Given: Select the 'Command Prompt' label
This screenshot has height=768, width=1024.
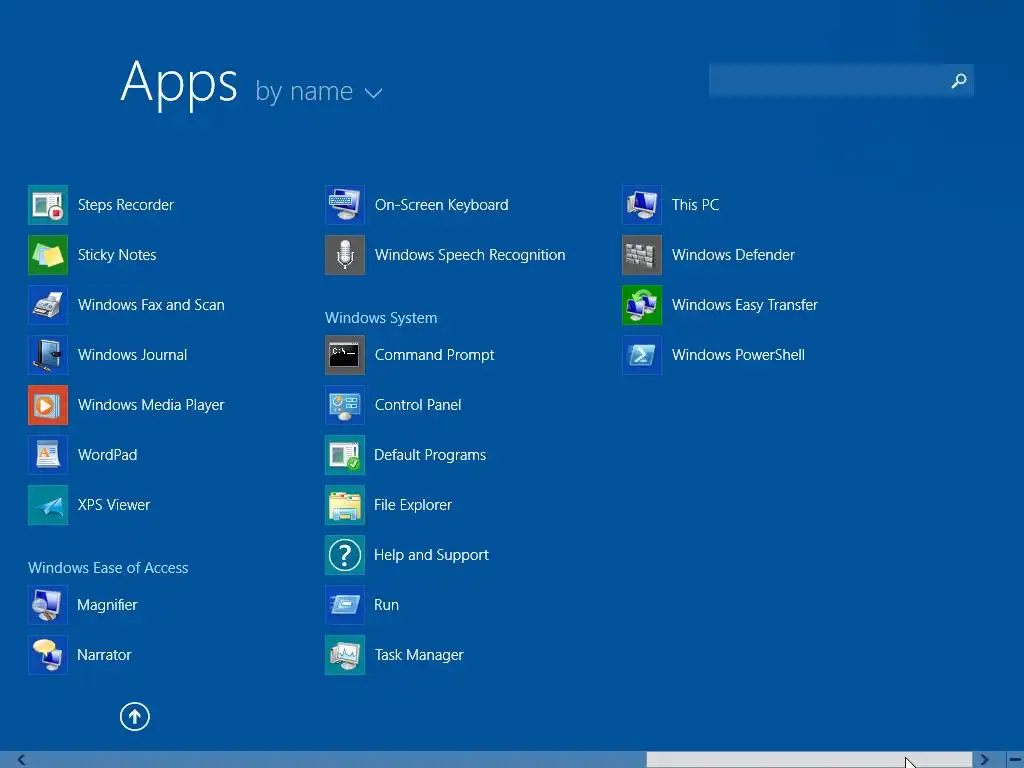Looking at the screenshot, I should pyautogui.click(x=434, y=355).
